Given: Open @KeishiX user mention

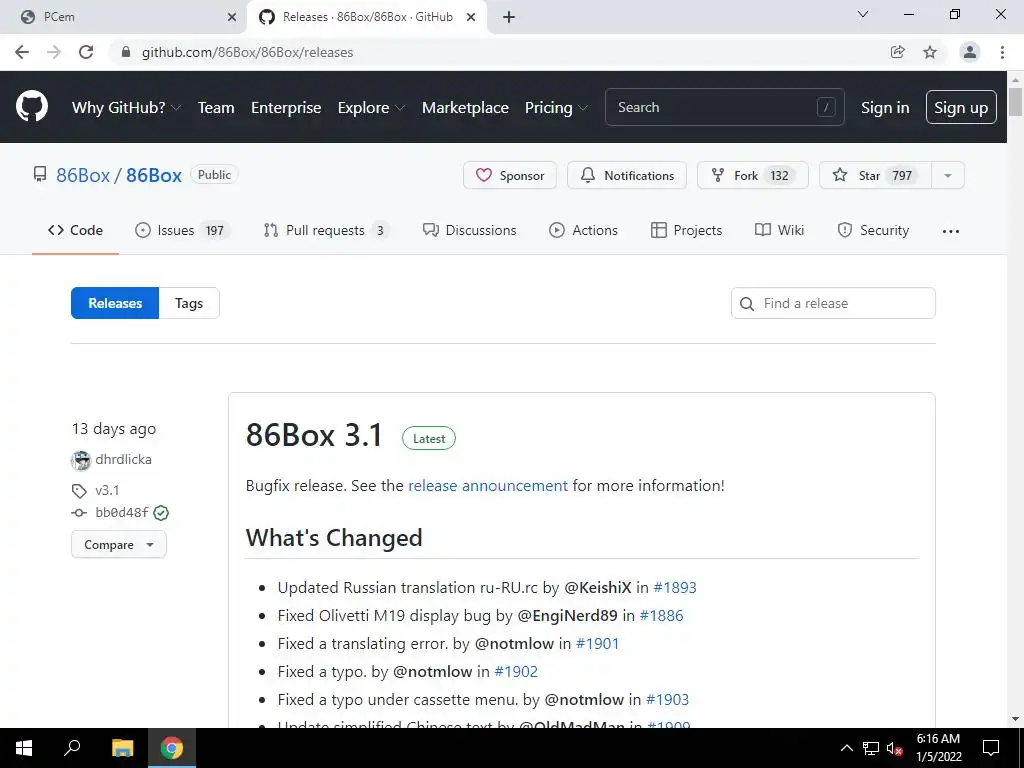Looking at the screenshot, I should 598,587.
